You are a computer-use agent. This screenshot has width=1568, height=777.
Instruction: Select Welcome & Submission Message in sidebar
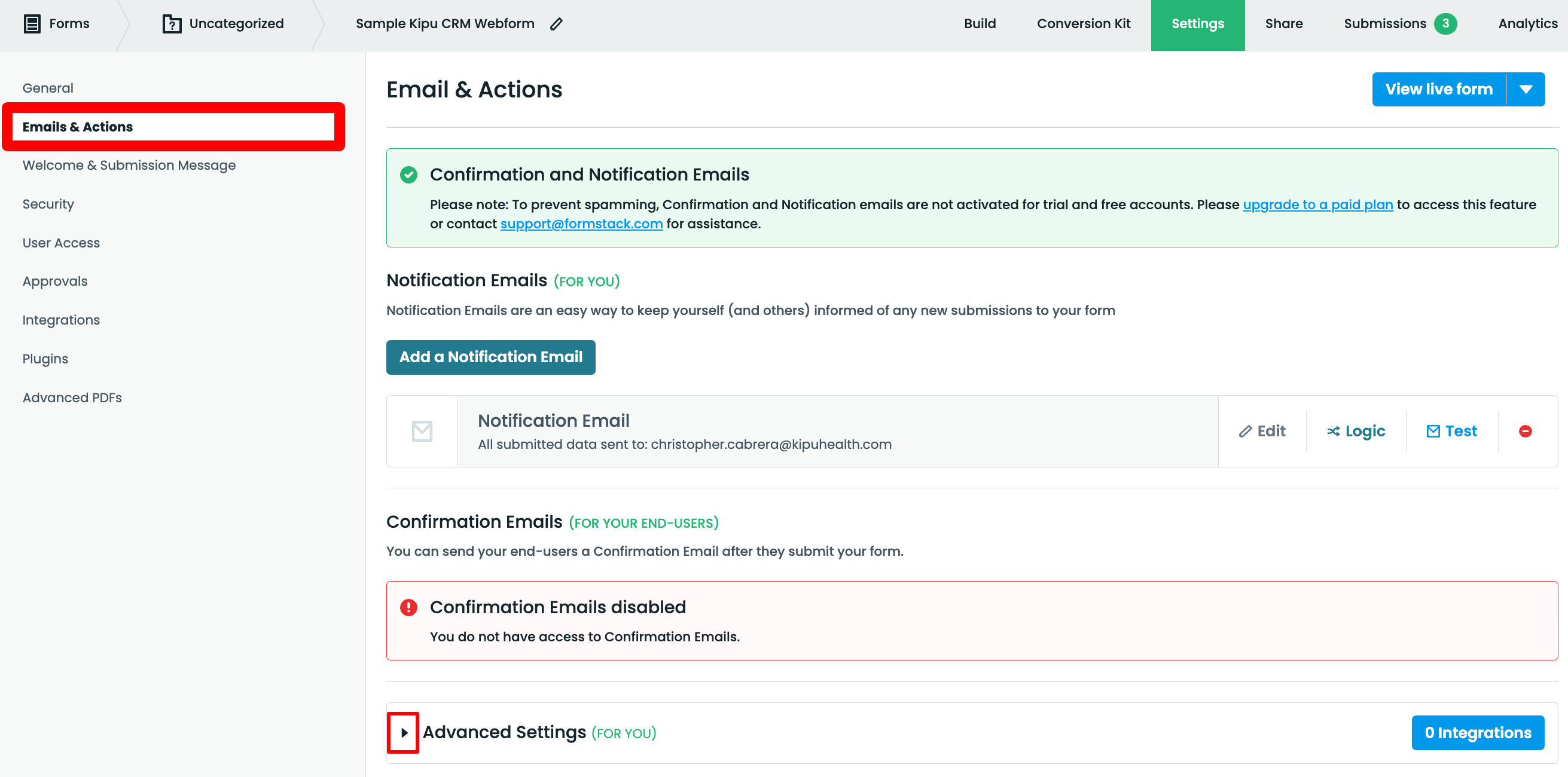click(x=129, y=166)
